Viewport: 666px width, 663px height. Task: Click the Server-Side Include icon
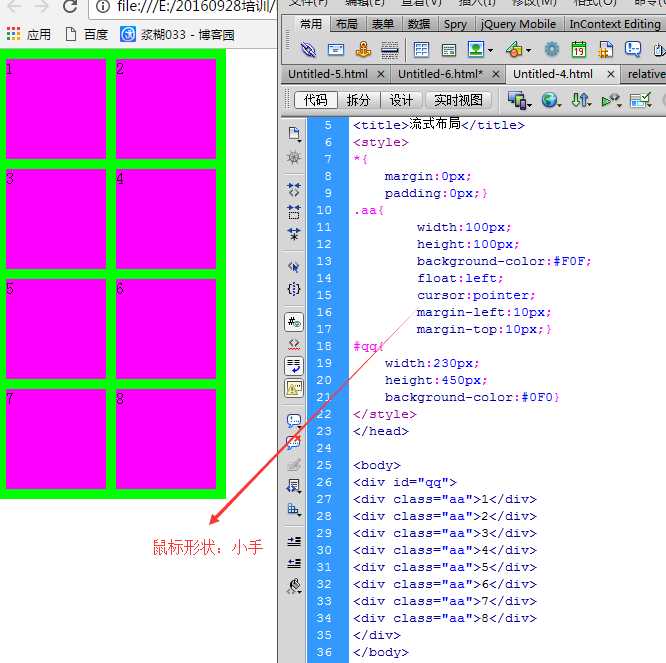[606, 50]
